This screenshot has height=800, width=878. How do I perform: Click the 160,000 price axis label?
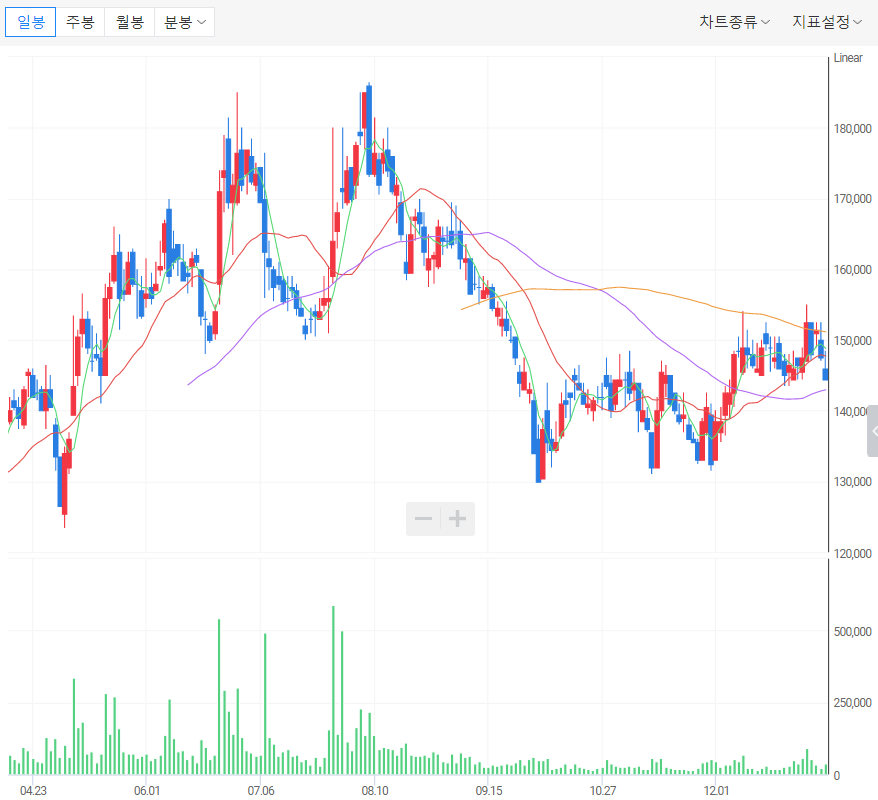[852, 270]
